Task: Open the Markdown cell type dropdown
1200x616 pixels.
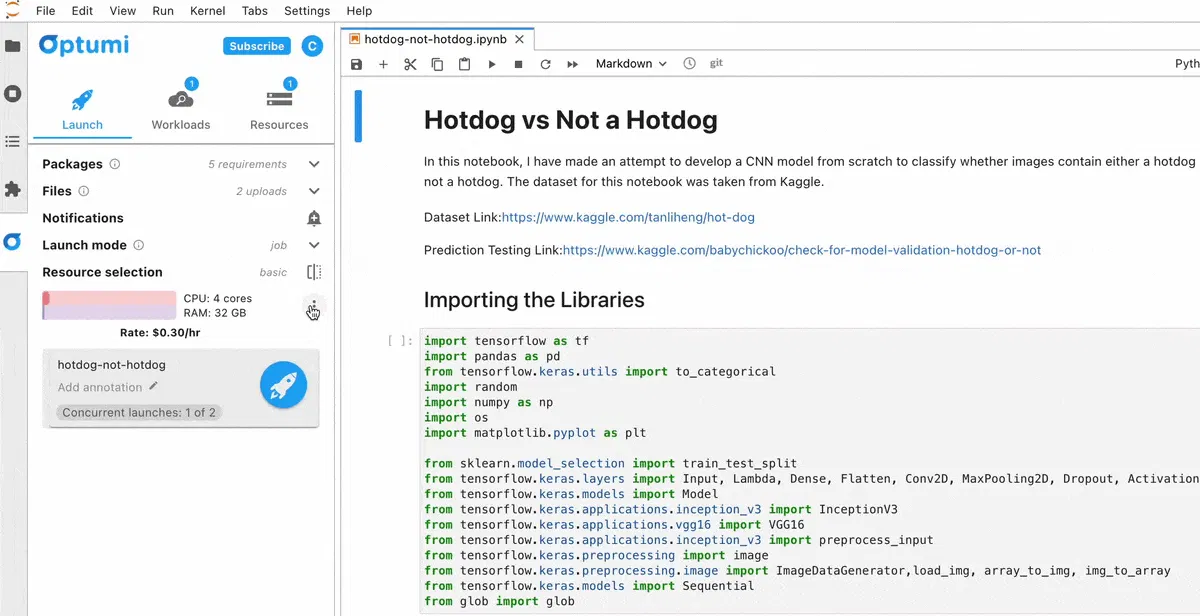Action: point(631,64)
